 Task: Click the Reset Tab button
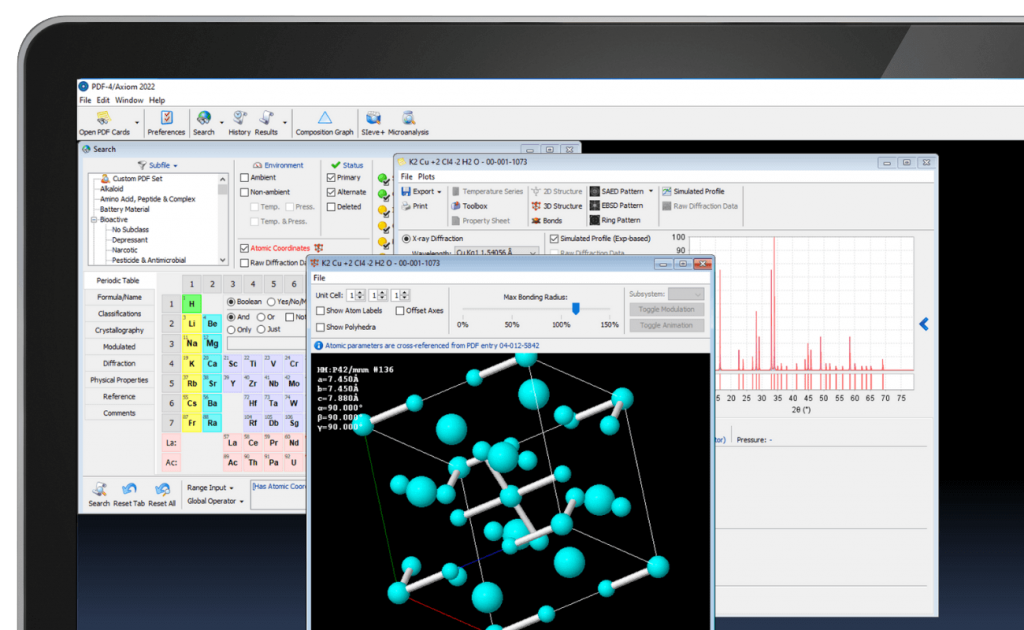(x=129, y=495)
